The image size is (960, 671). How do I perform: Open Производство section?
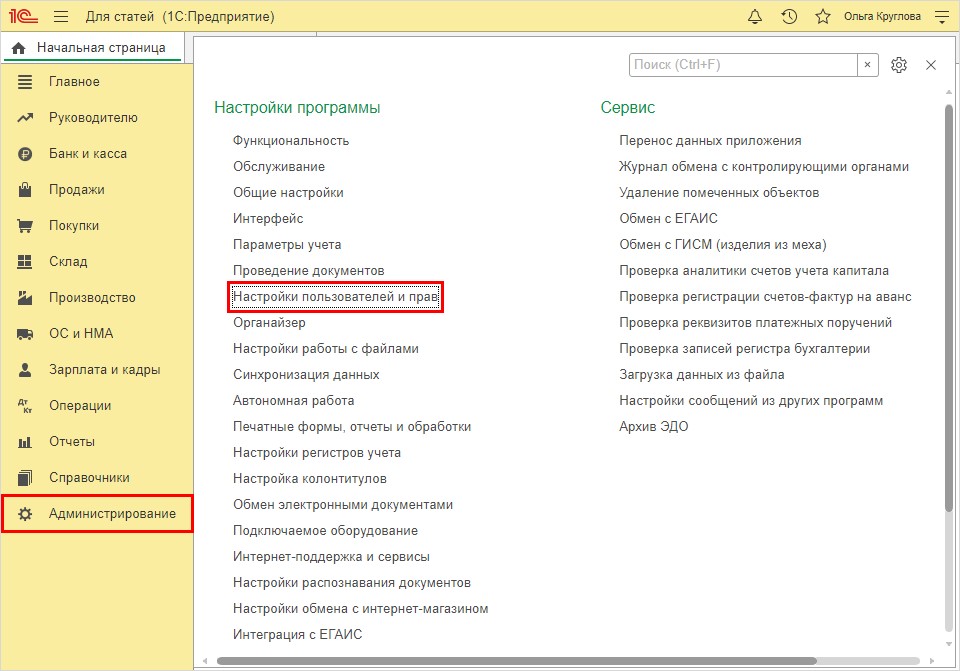[x=92, y=298]
